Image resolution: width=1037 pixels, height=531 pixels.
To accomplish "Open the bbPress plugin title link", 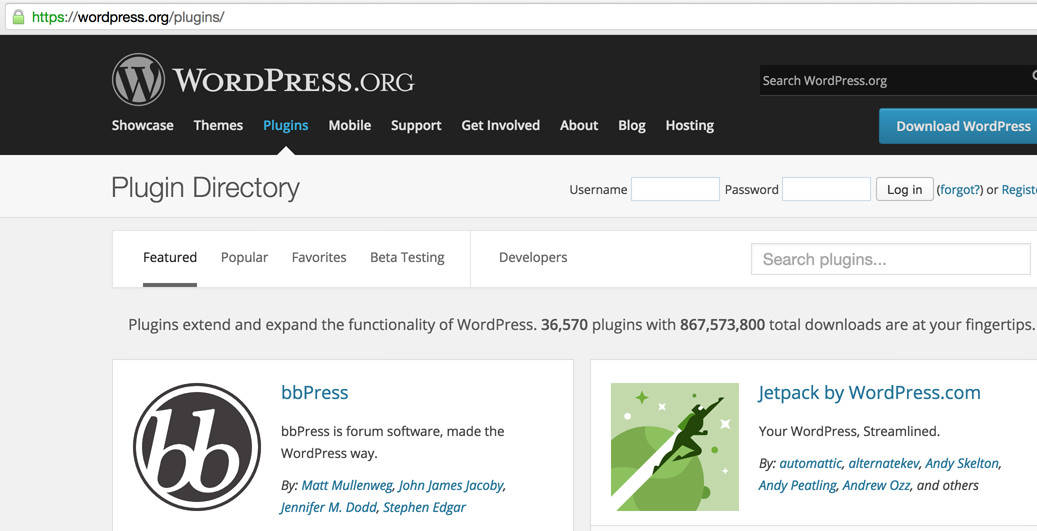I will point(315,392).
